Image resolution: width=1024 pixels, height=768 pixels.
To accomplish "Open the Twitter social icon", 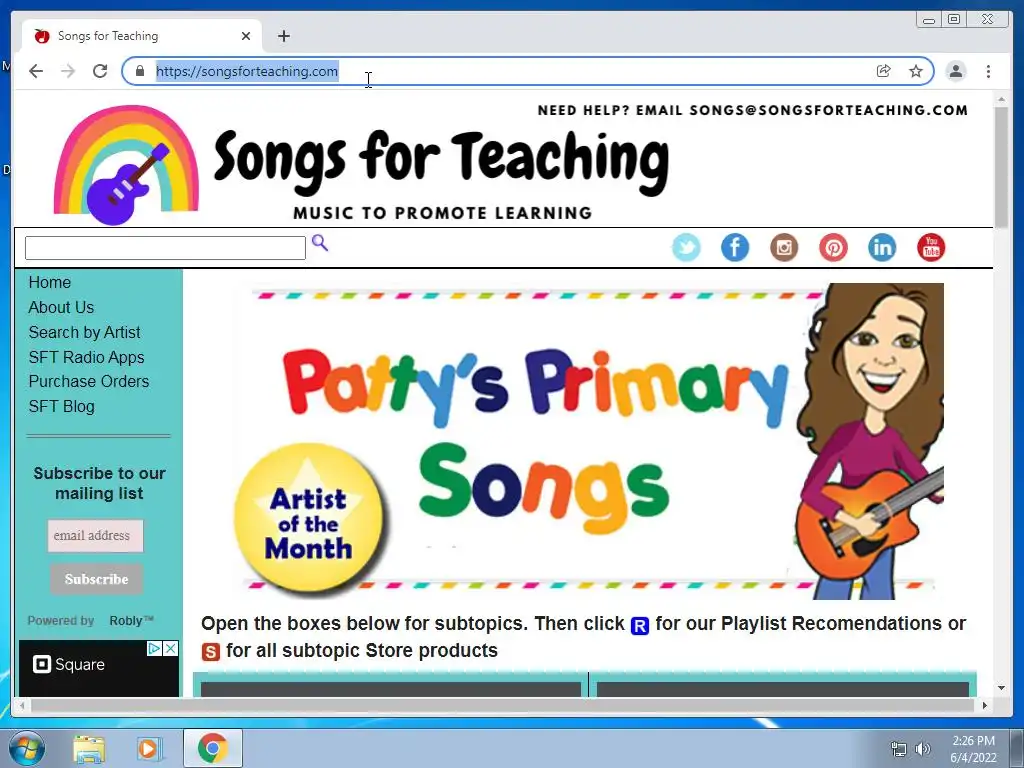I will [x=686, y=248].
